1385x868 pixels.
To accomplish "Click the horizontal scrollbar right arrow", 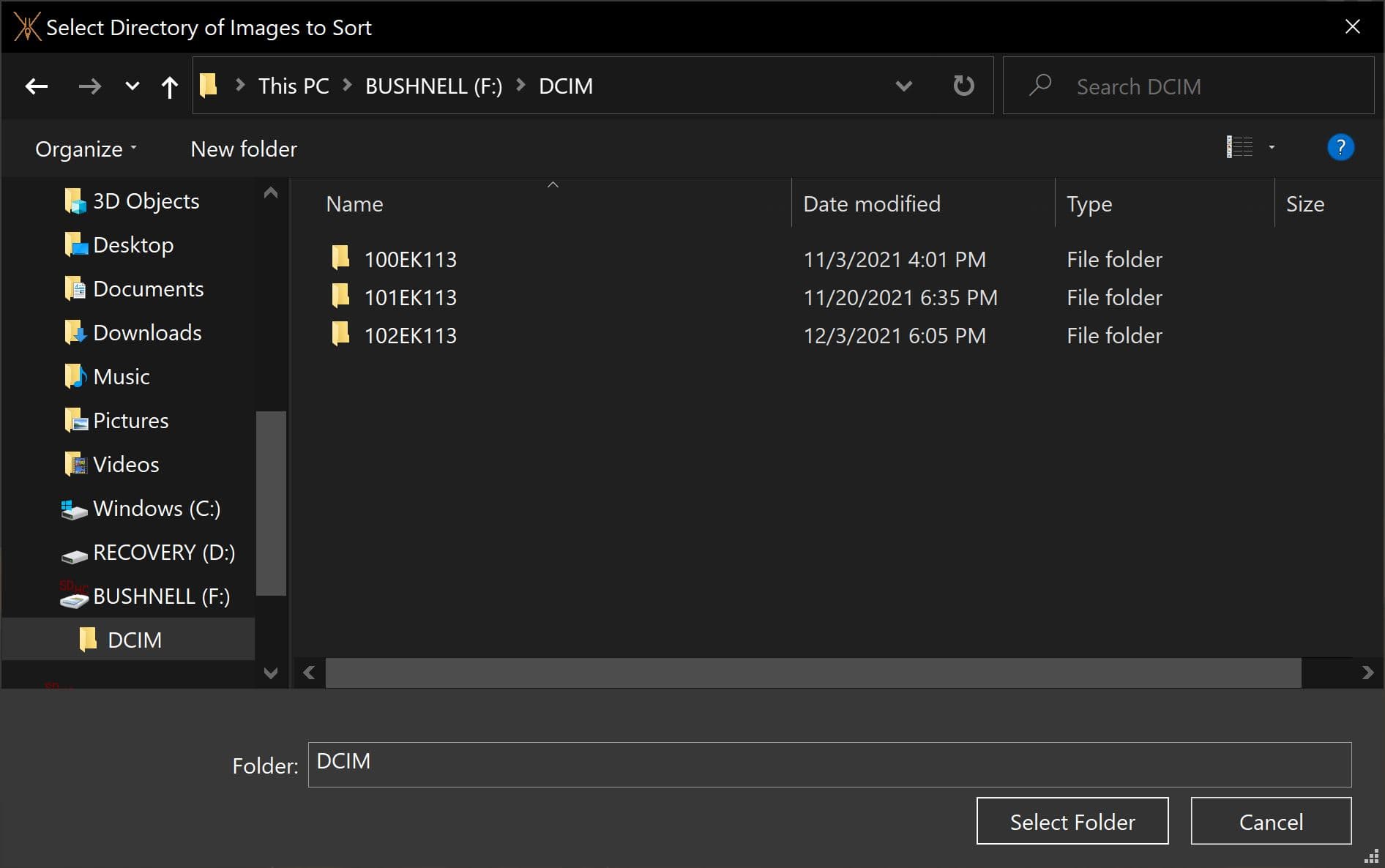I will [x=1367, y=673].
